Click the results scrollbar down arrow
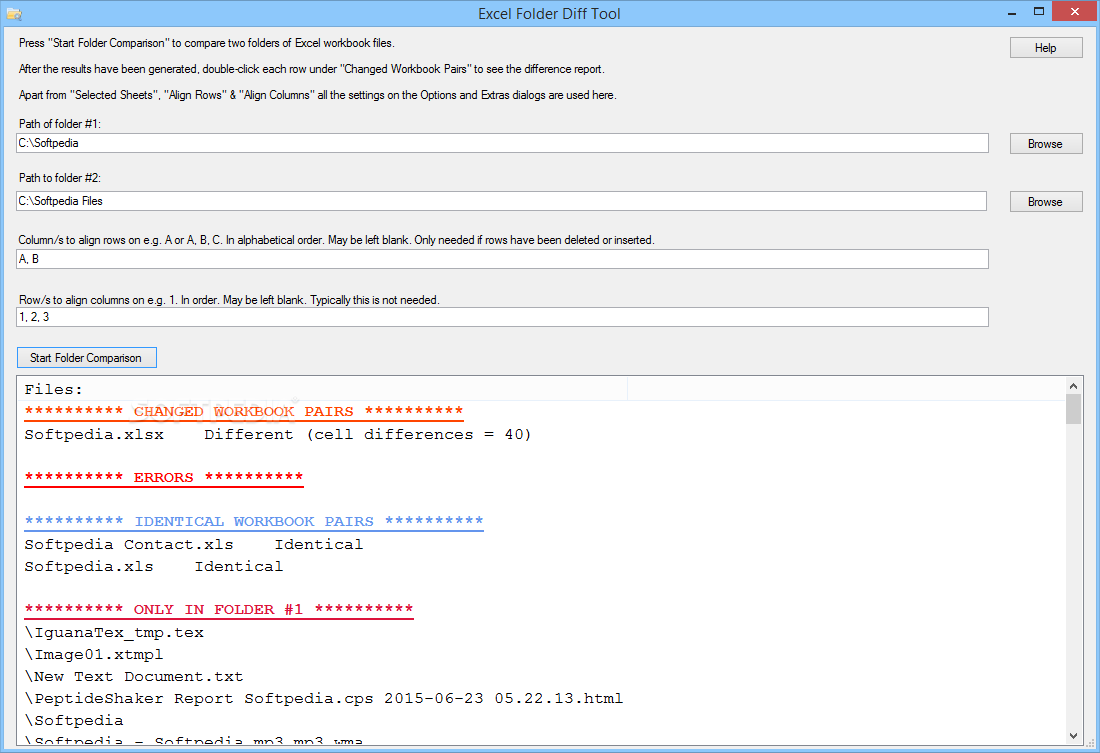Viewport: 1100px width, 753px height. pyautogui.click(x=1073, y=735)
